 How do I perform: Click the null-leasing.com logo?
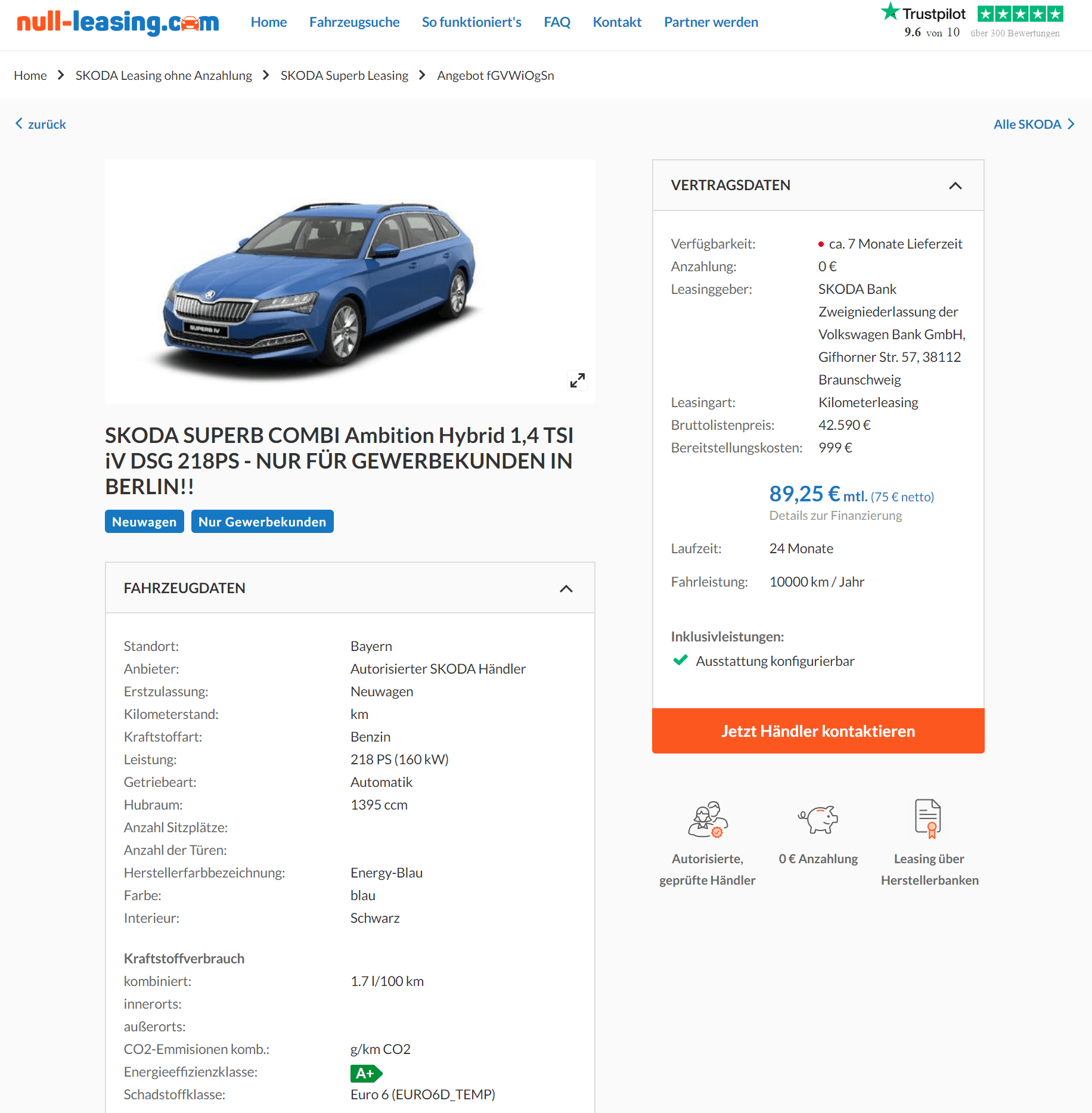118,23
